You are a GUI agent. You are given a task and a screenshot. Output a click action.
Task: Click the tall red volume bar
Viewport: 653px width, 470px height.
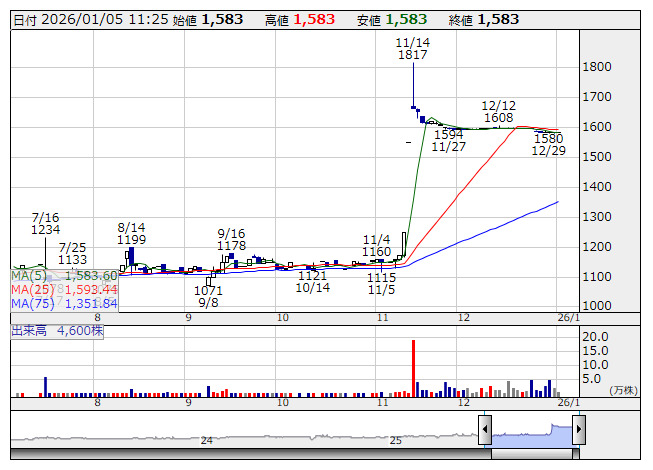413,366
